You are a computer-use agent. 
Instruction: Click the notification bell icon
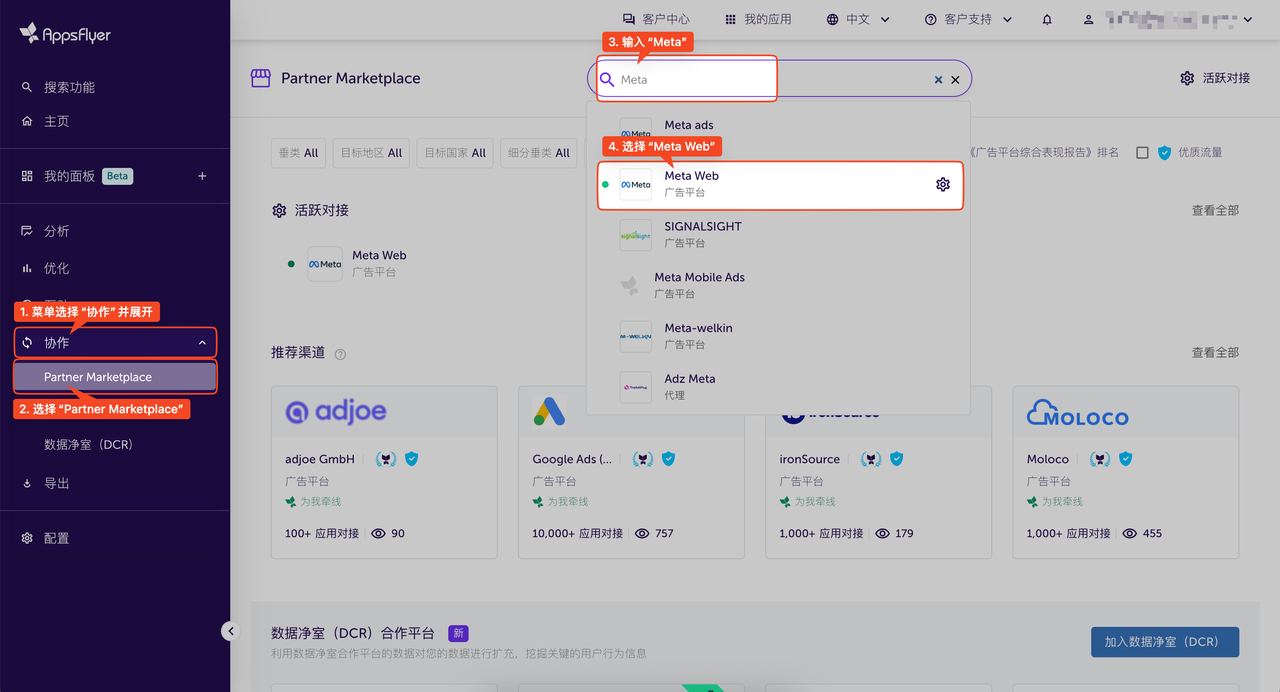click(1047, 20)
